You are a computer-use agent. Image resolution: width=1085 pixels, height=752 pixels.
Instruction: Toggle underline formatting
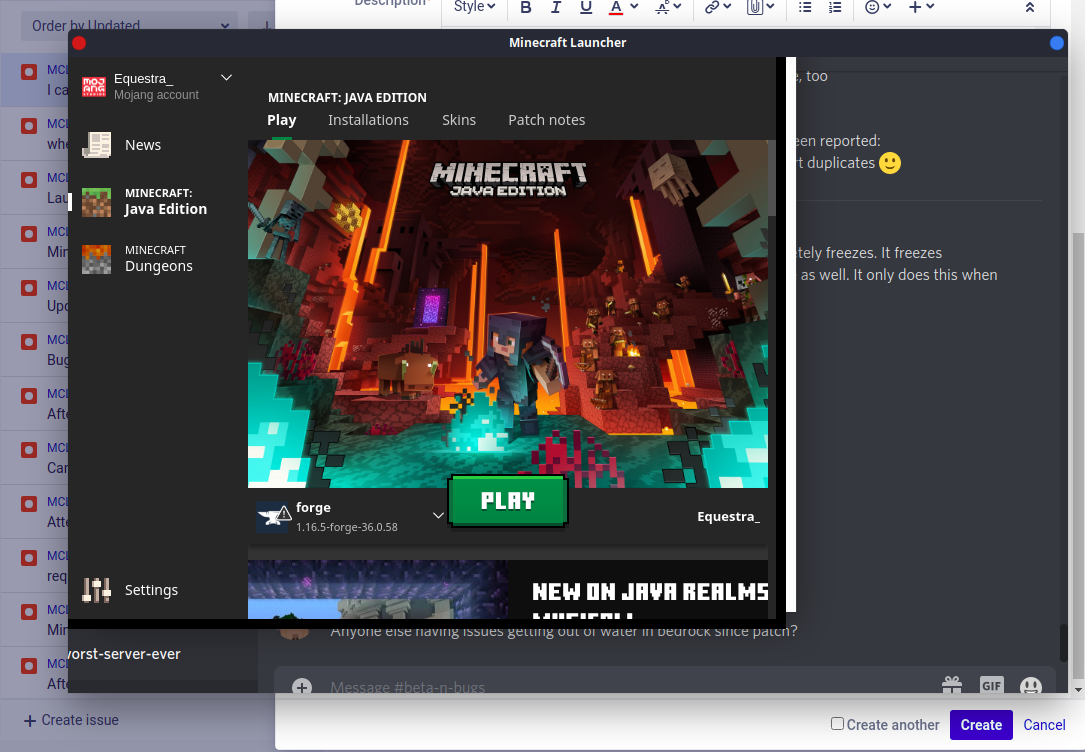(586, 7)
